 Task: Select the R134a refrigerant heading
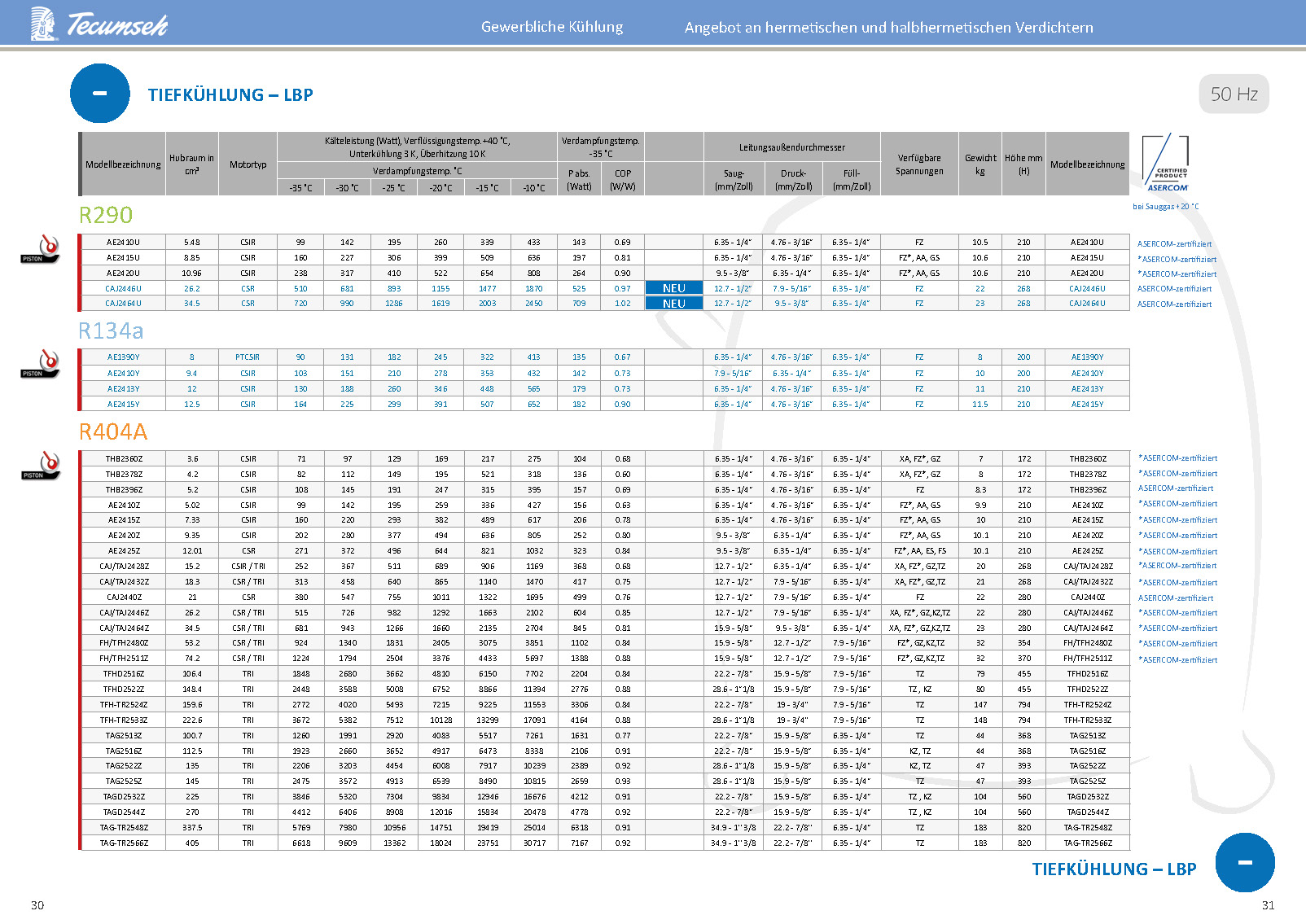[111, 331]
